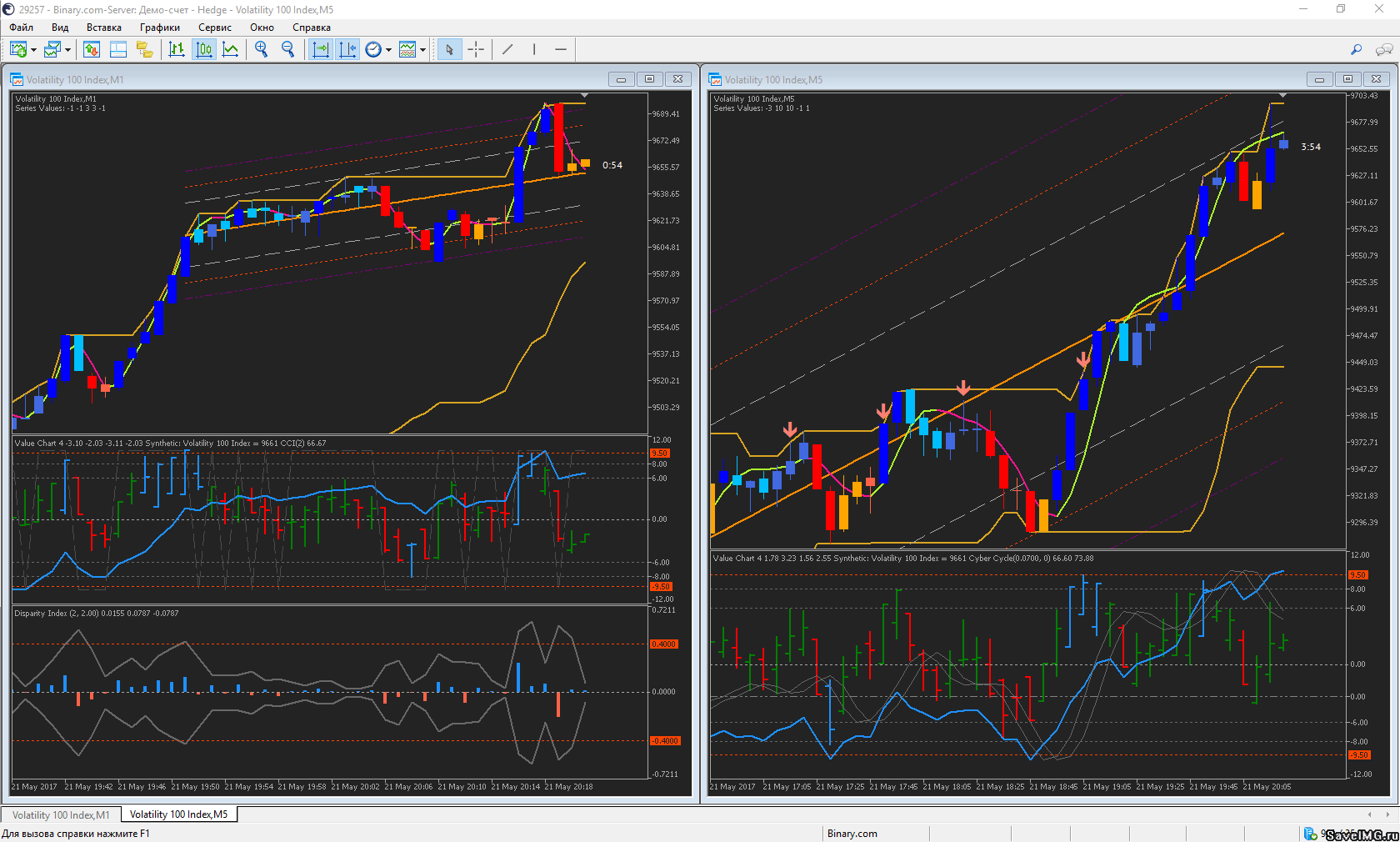Toggle candlestick chart mode
Screen dimensions: 1400x842
[x=204, y=50]
